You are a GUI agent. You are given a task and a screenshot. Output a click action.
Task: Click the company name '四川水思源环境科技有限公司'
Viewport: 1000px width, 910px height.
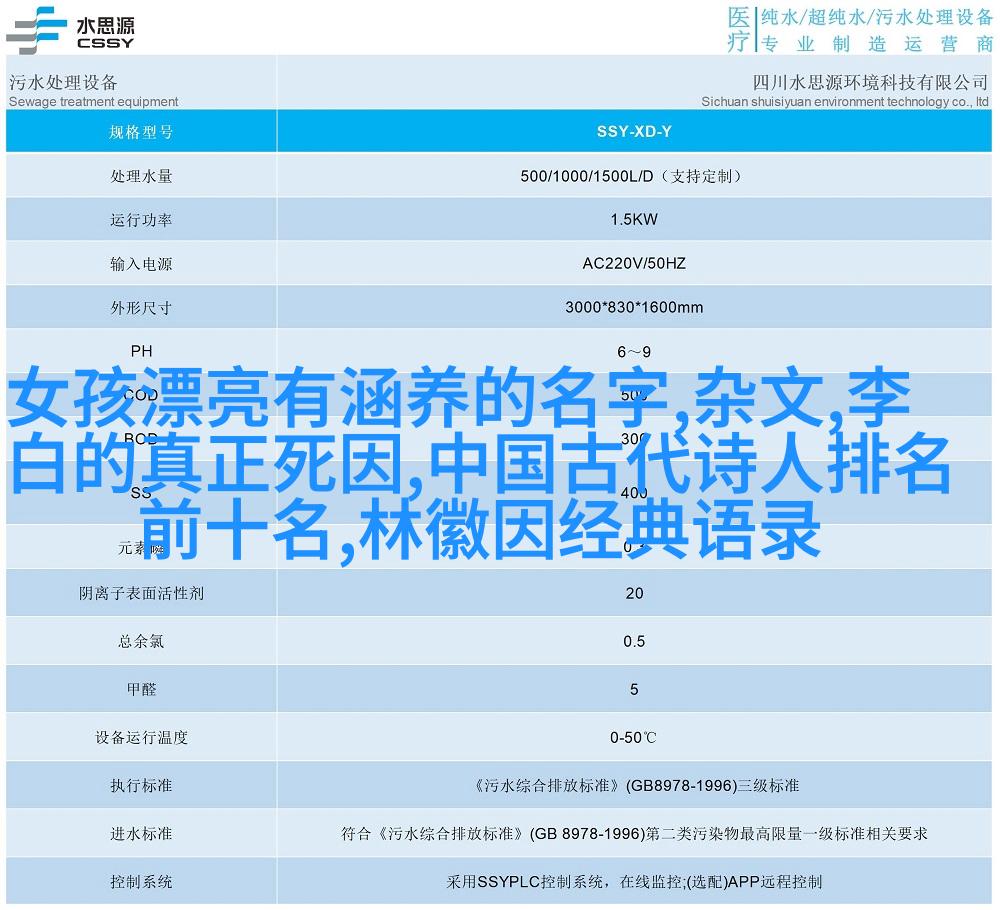(870, 82)
